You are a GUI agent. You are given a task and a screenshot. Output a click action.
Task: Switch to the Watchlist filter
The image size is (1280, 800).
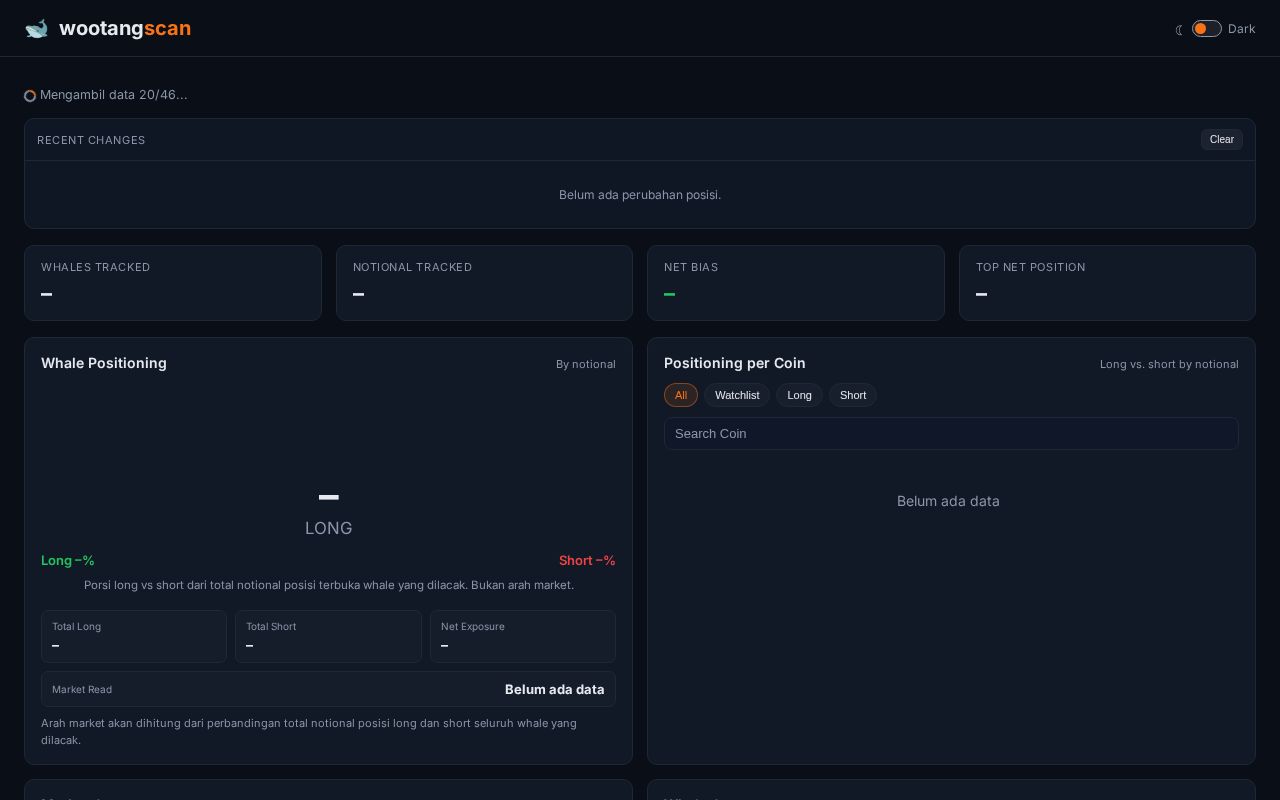737,395
